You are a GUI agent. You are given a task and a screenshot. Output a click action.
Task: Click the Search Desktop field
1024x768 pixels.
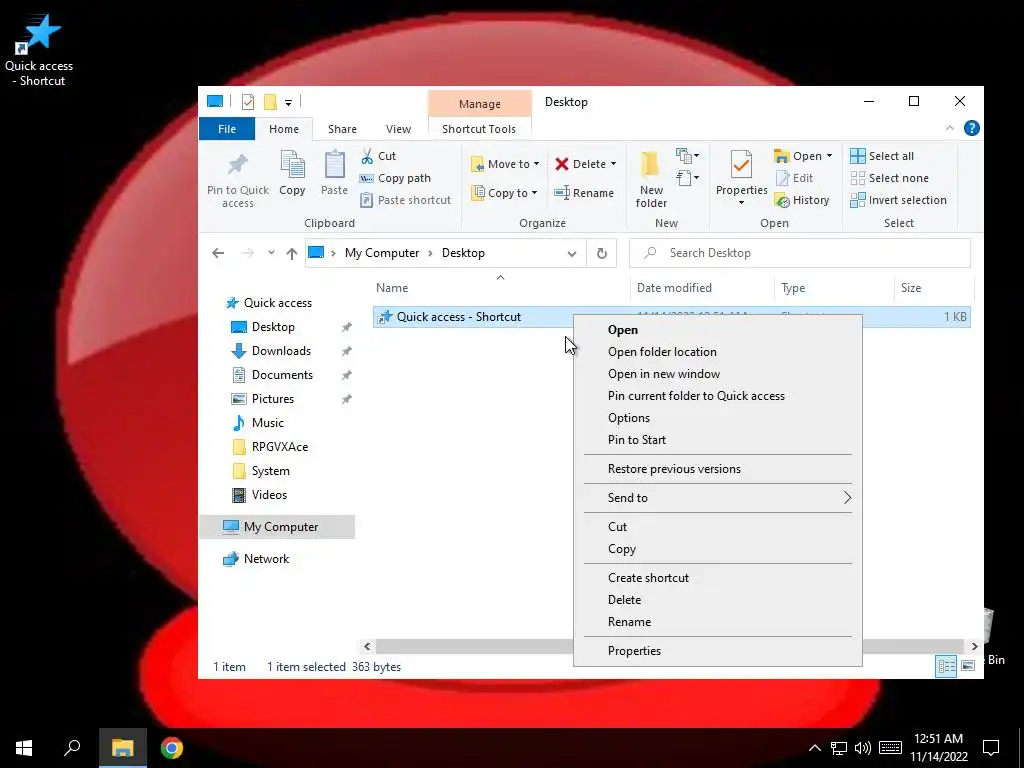click(x=799, y=253)
